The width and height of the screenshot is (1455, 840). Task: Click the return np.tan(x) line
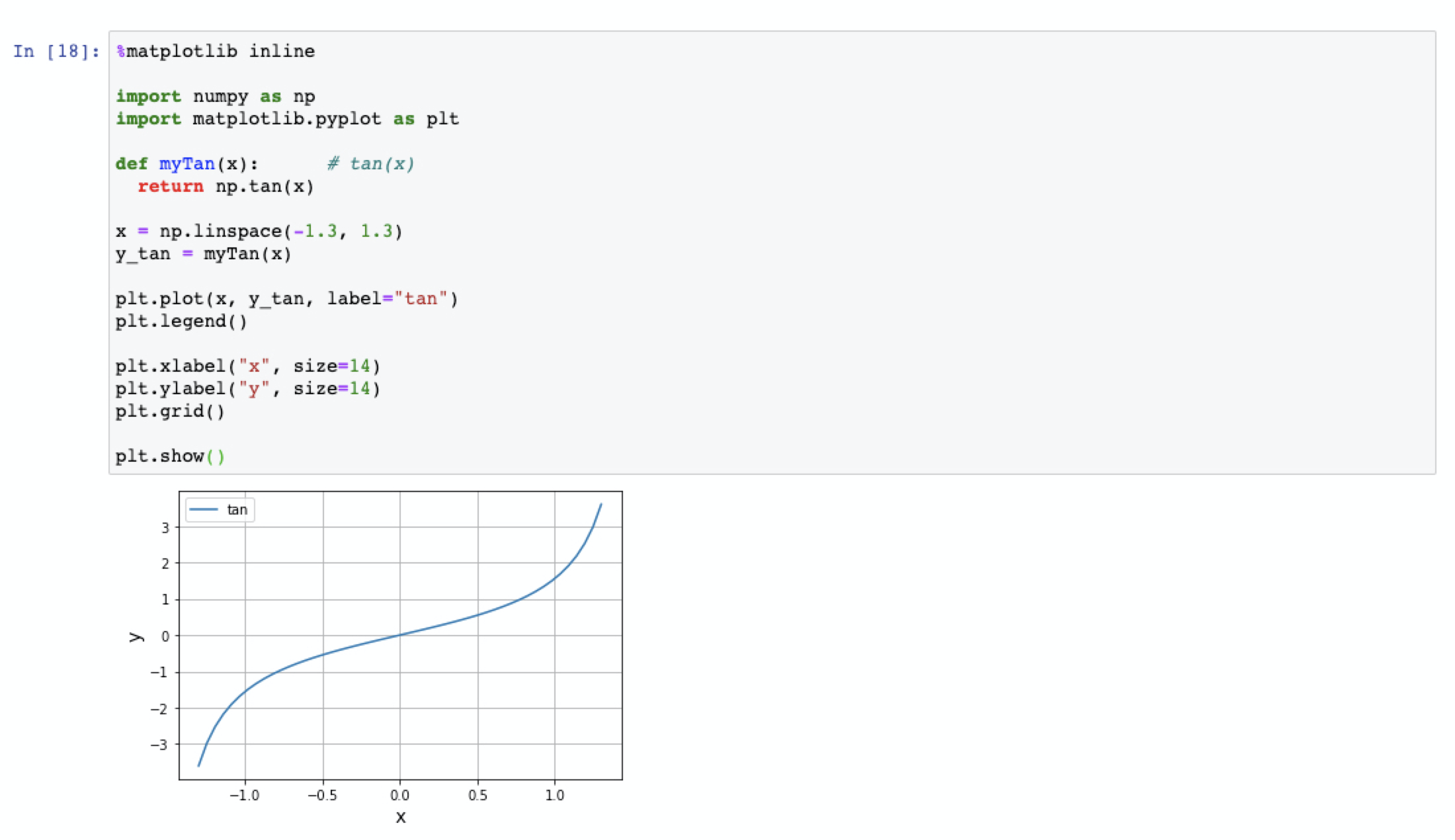pyautogui.click(x=226, y=187)
